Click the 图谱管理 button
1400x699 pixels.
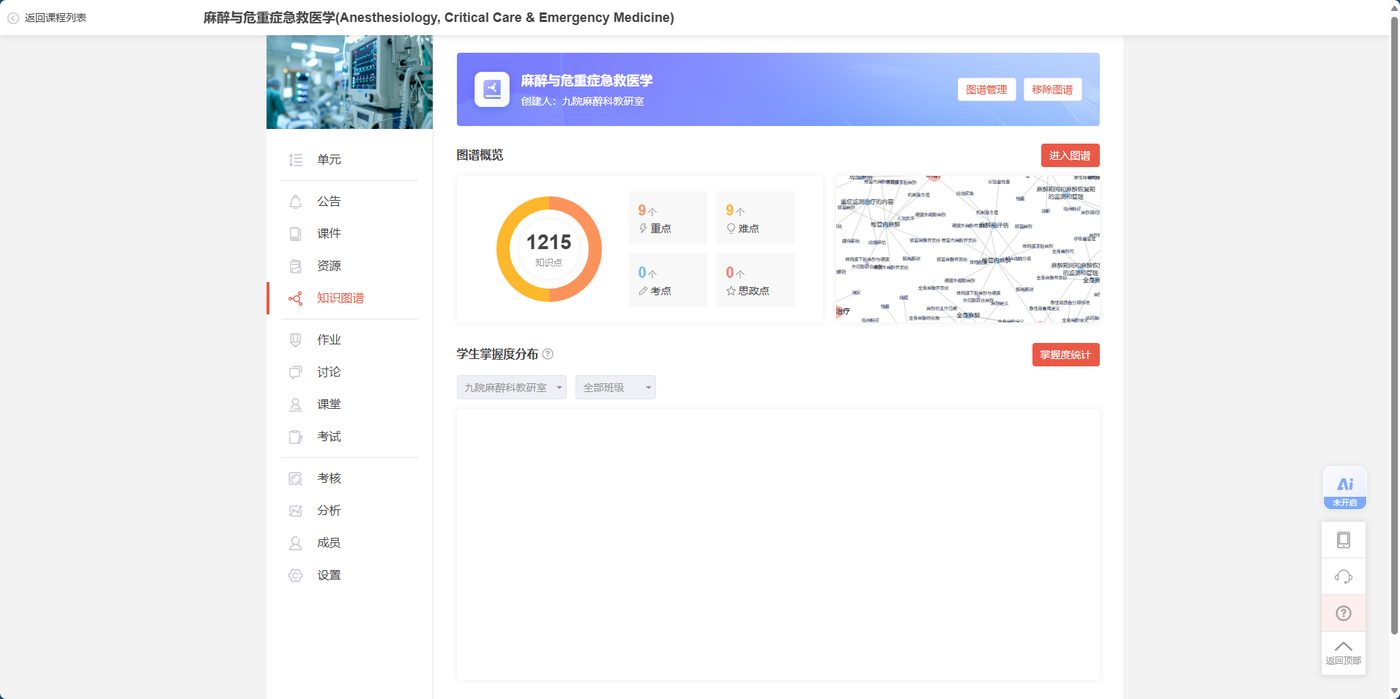pyautogui.click(x=986, y=90)
